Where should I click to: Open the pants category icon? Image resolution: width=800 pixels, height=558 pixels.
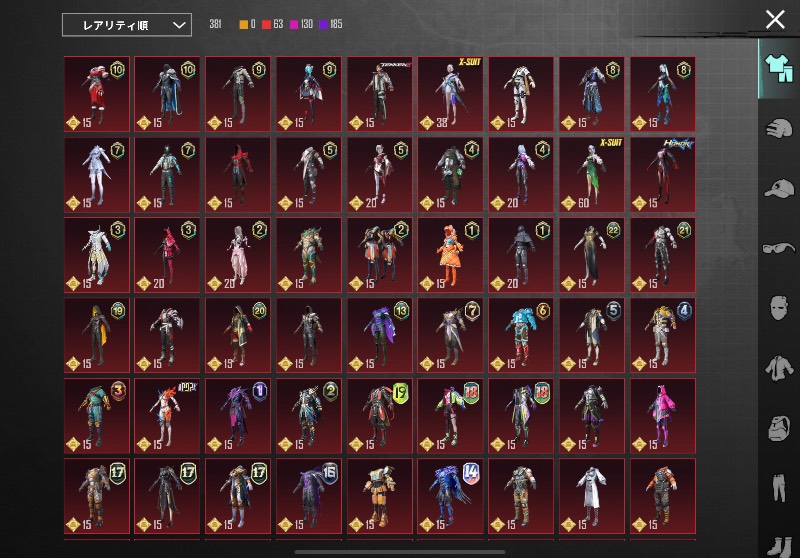coord(779,487)
